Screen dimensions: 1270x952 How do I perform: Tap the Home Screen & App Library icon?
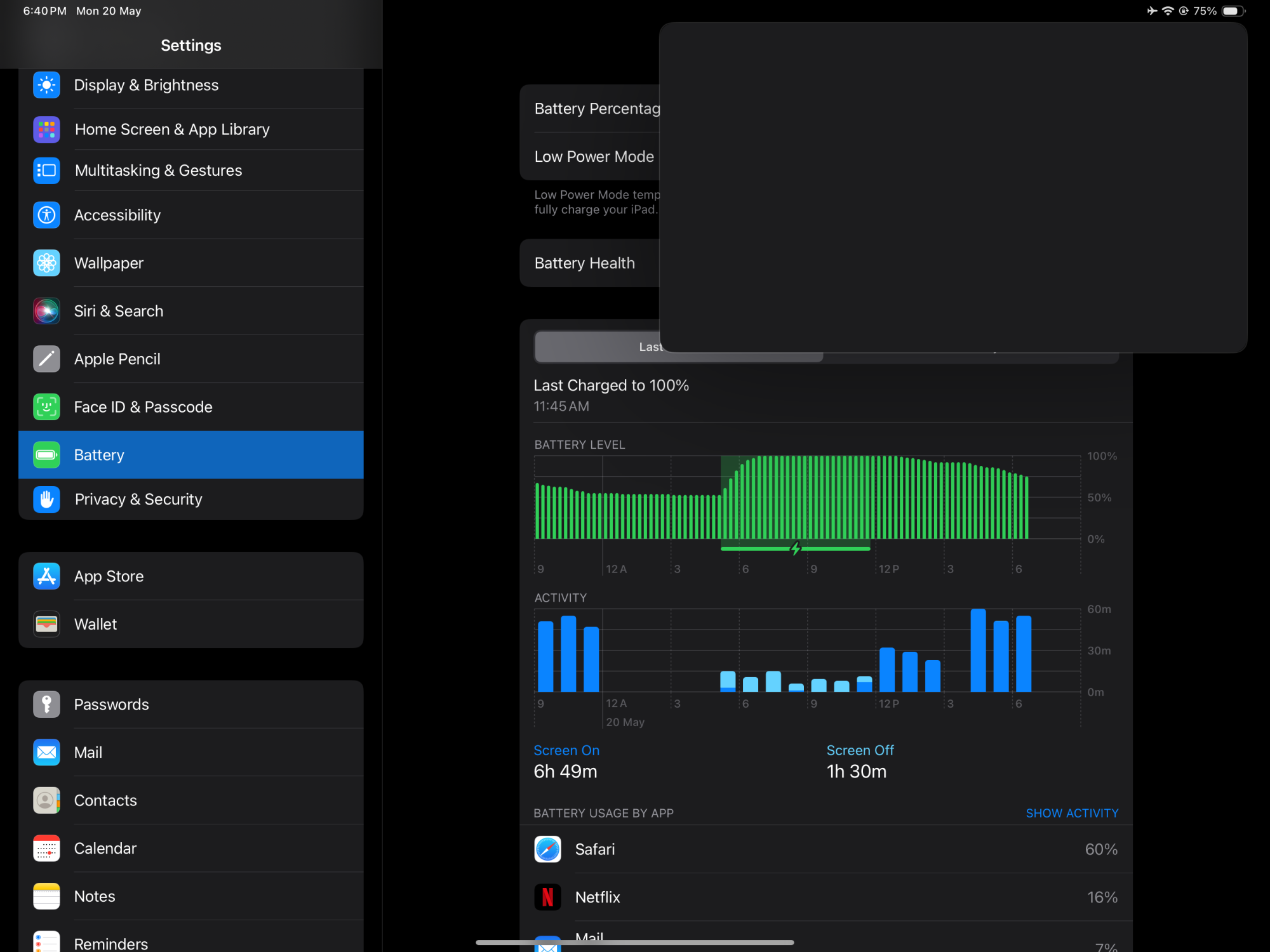coord(46,129)
